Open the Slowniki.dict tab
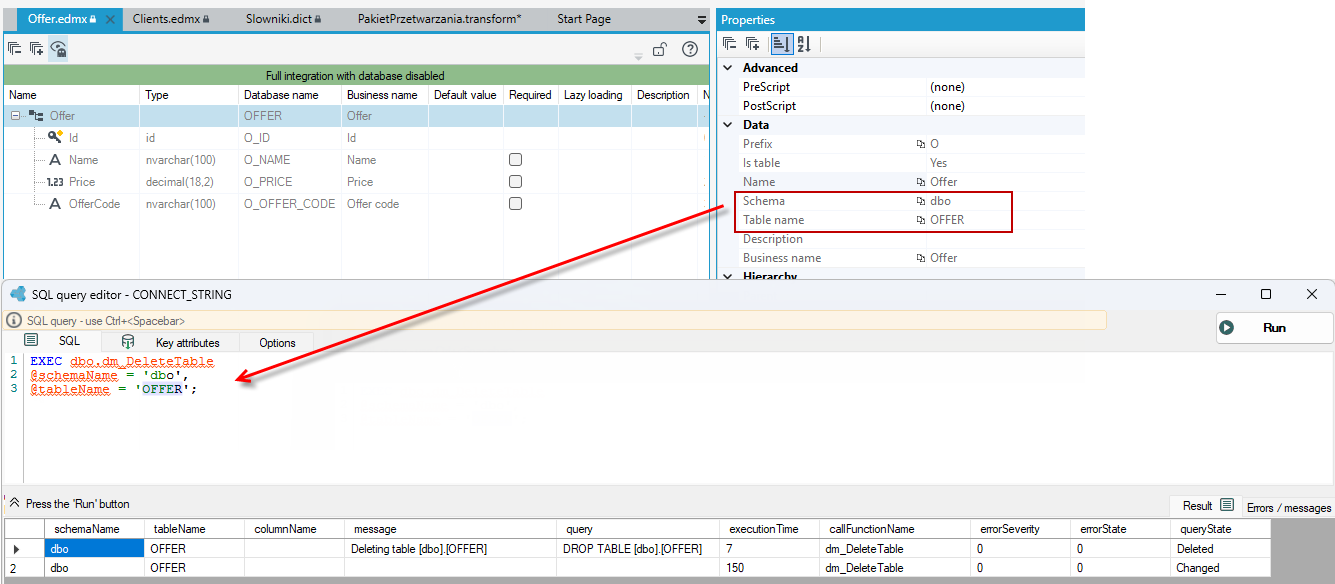1335x584 pixels. pyautogui.click(x=285, y=19)
